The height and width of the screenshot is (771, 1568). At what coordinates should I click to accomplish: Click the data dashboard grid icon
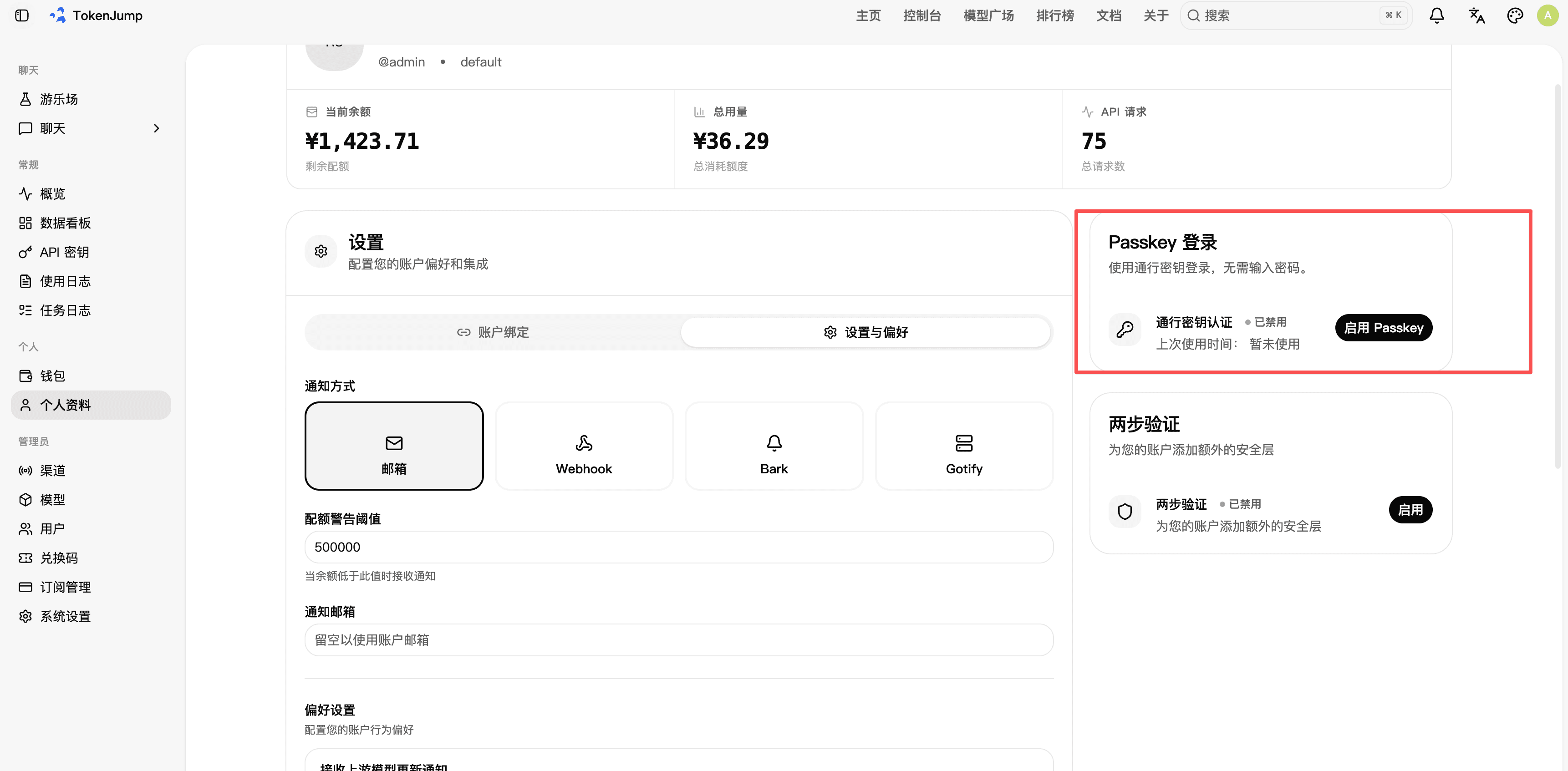point(25,223)
